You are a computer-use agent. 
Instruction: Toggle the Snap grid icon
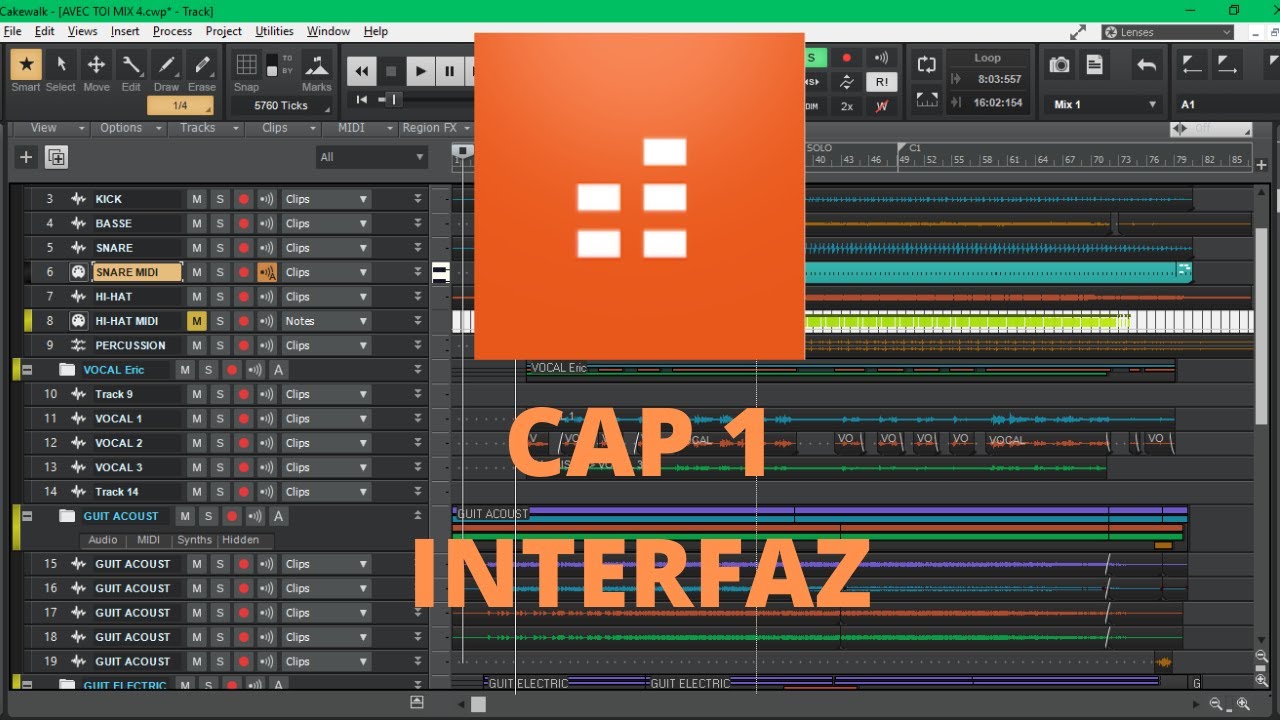(x=246, y=65)
